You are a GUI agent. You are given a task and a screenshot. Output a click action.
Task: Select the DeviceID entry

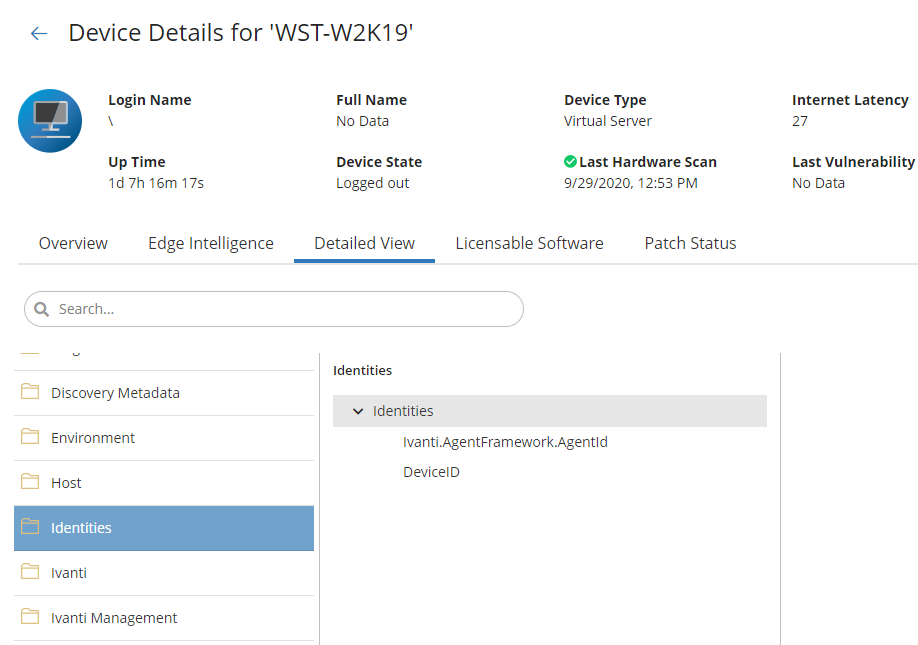click(x=431, y=472)
